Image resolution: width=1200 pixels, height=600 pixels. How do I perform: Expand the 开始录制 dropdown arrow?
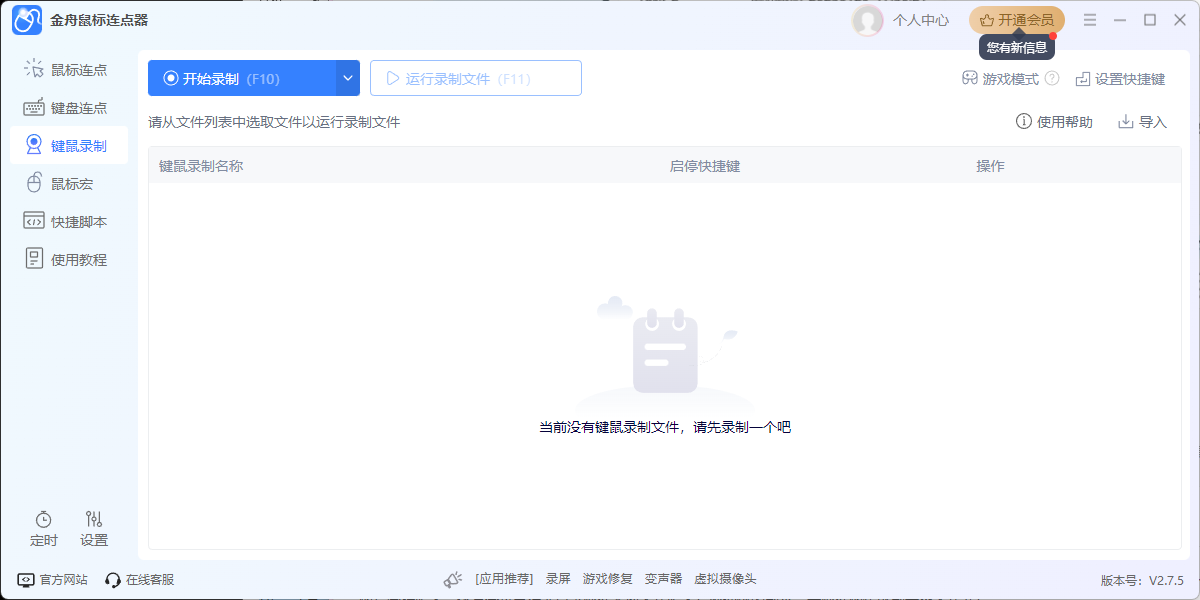[347, 77]
